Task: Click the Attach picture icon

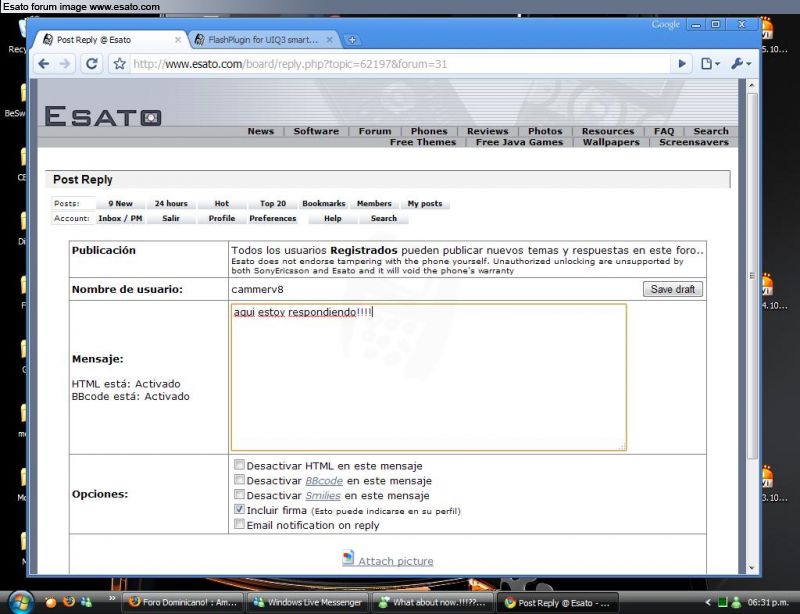Action: click(x=348, y=559)
